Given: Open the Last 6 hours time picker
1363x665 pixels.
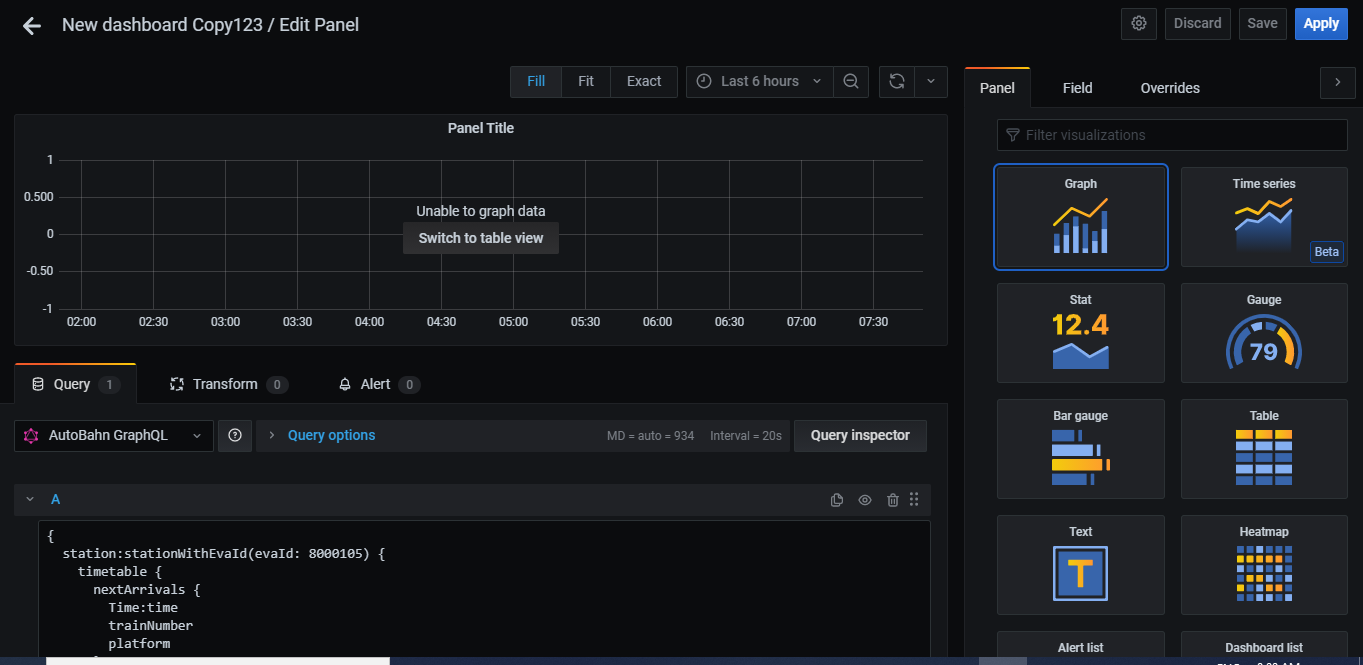Looking at the screenshot, I should click(x=758, y=81).
